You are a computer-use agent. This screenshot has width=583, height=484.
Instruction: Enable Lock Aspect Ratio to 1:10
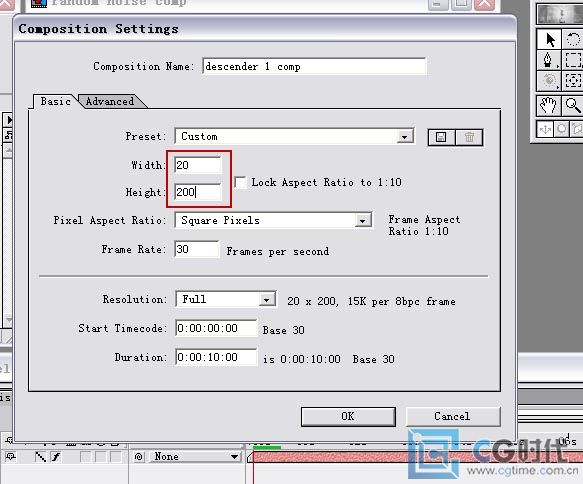pyautogui.click(x=241, y=183)
